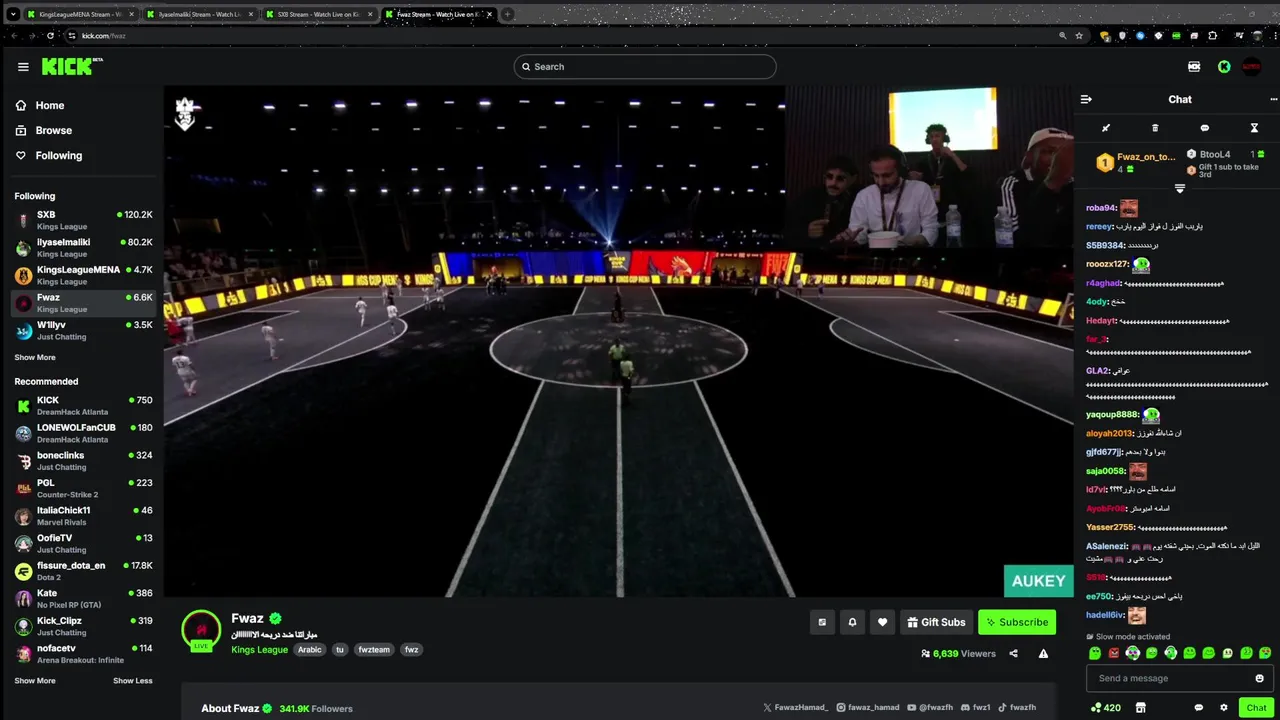Click the first green blob emote
This screenshot has width=1280, height=720.
coord(1094,653)
